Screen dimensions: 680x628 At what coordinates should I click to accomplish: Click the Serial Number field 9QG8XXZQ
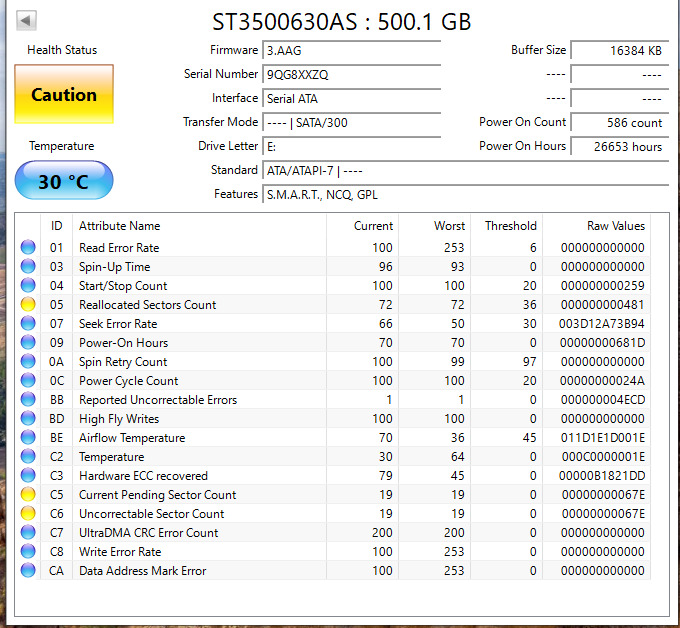(352, 75)
